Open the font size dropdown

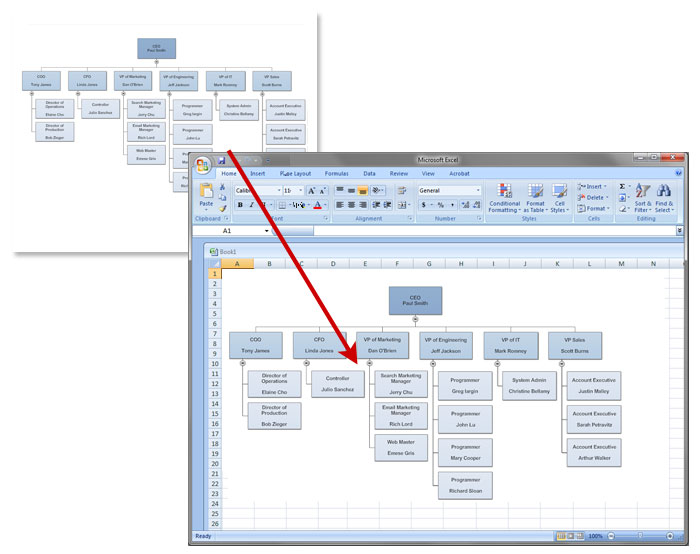coord(301,191)
